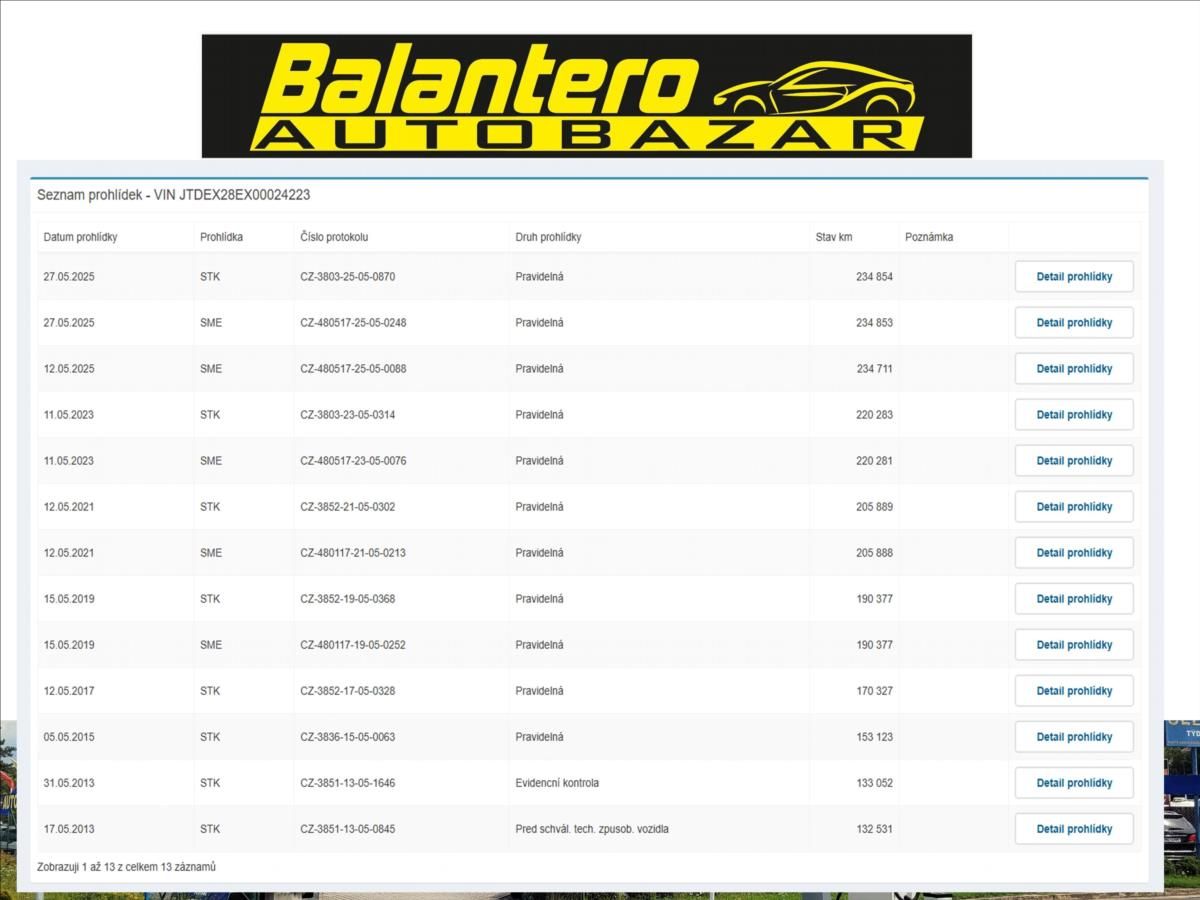This screenshot has height=900, width=1200.
Task: Click the Prohlídka column header
Action: [x=221, y=237]
